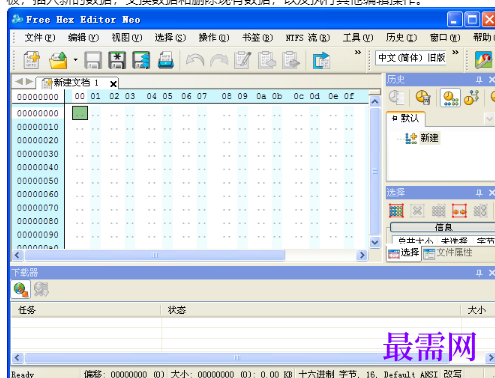The width and height of the screenshot is (495, 378).
Task: Open the 窗口 menu
Action: coord(445,38)
